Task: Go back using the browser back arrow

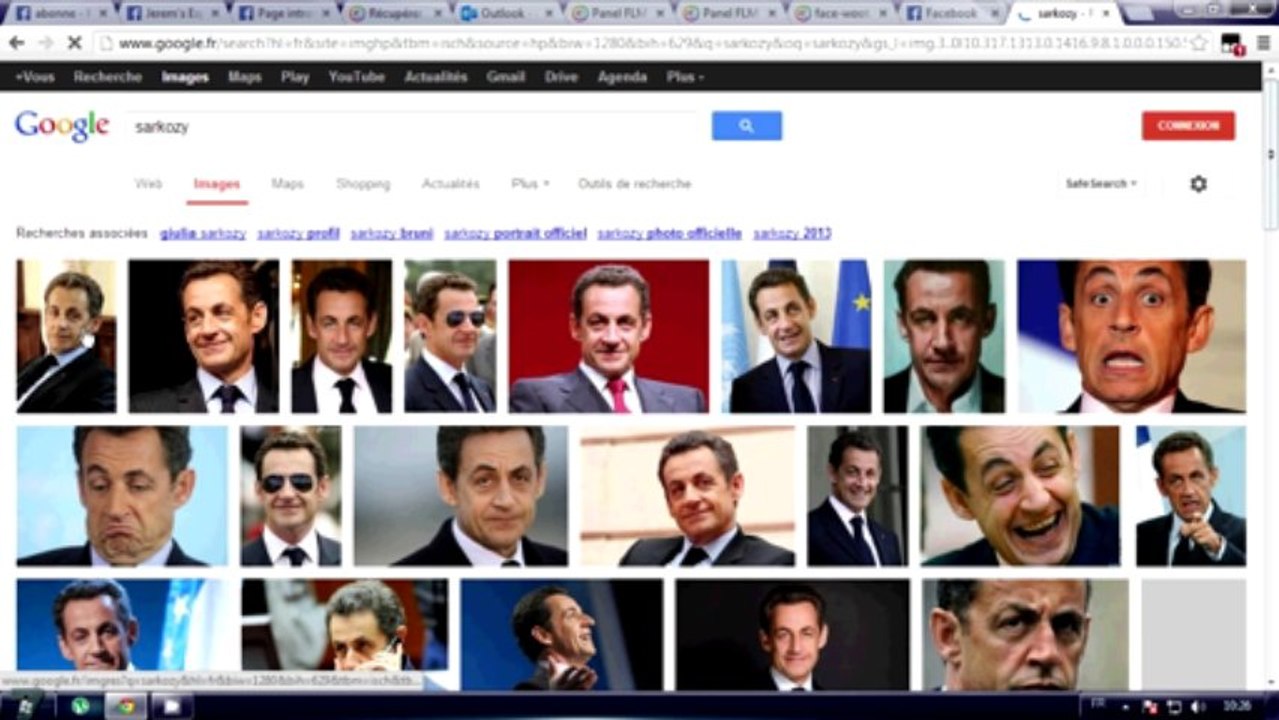Action: 17,43
